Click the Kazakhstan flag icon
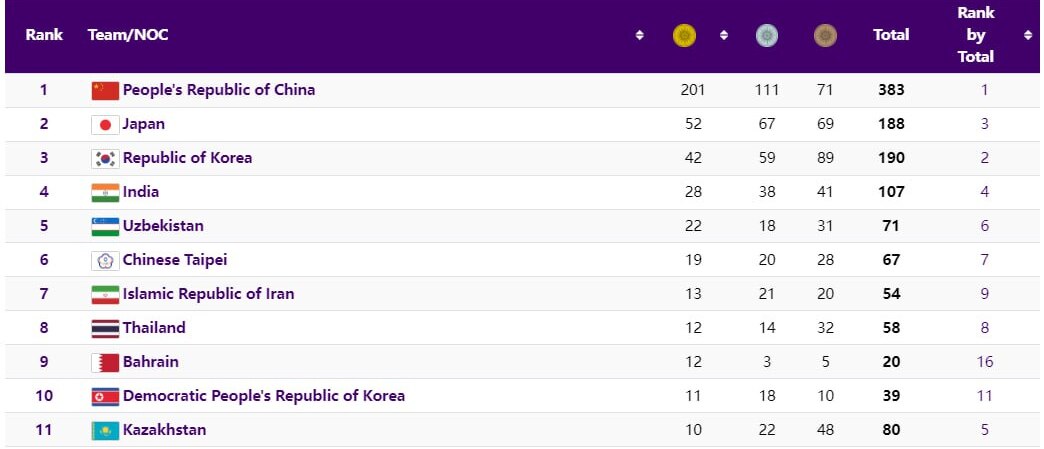 [x=105, y=430]
